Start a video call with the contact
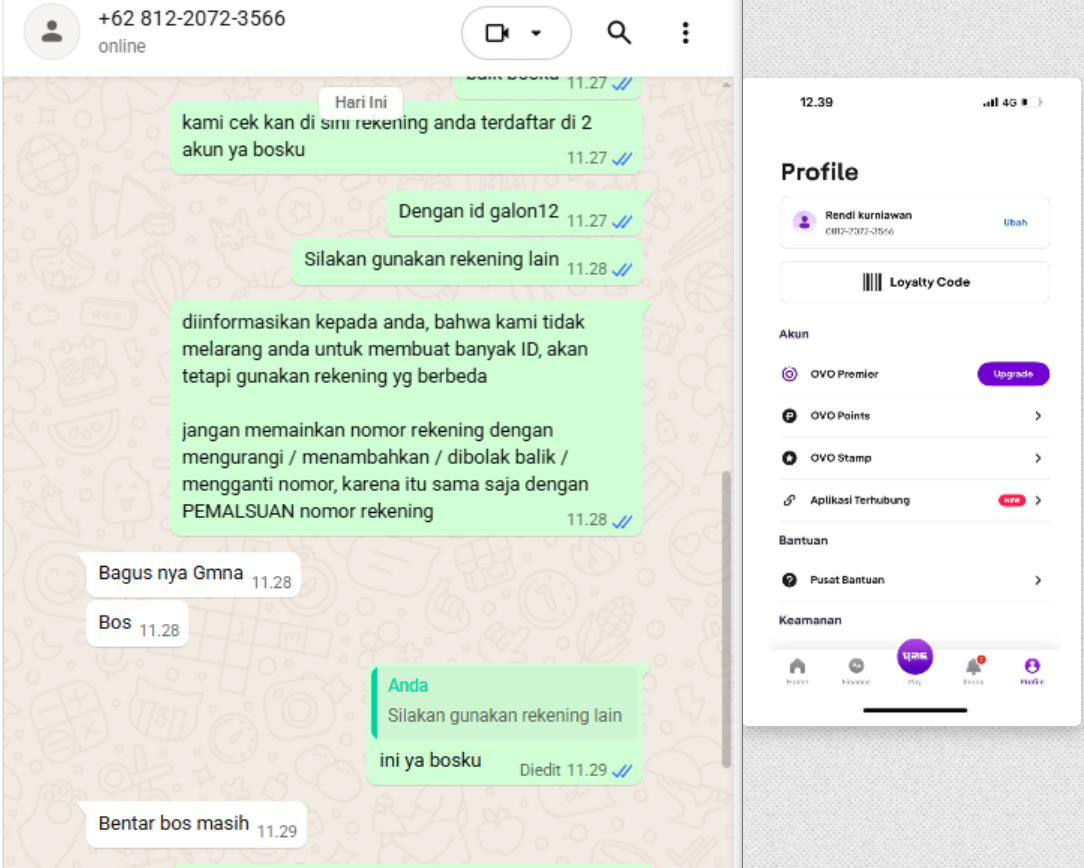Image resolution: width=1084 pixels, height=868 pixels. [497, 32]
